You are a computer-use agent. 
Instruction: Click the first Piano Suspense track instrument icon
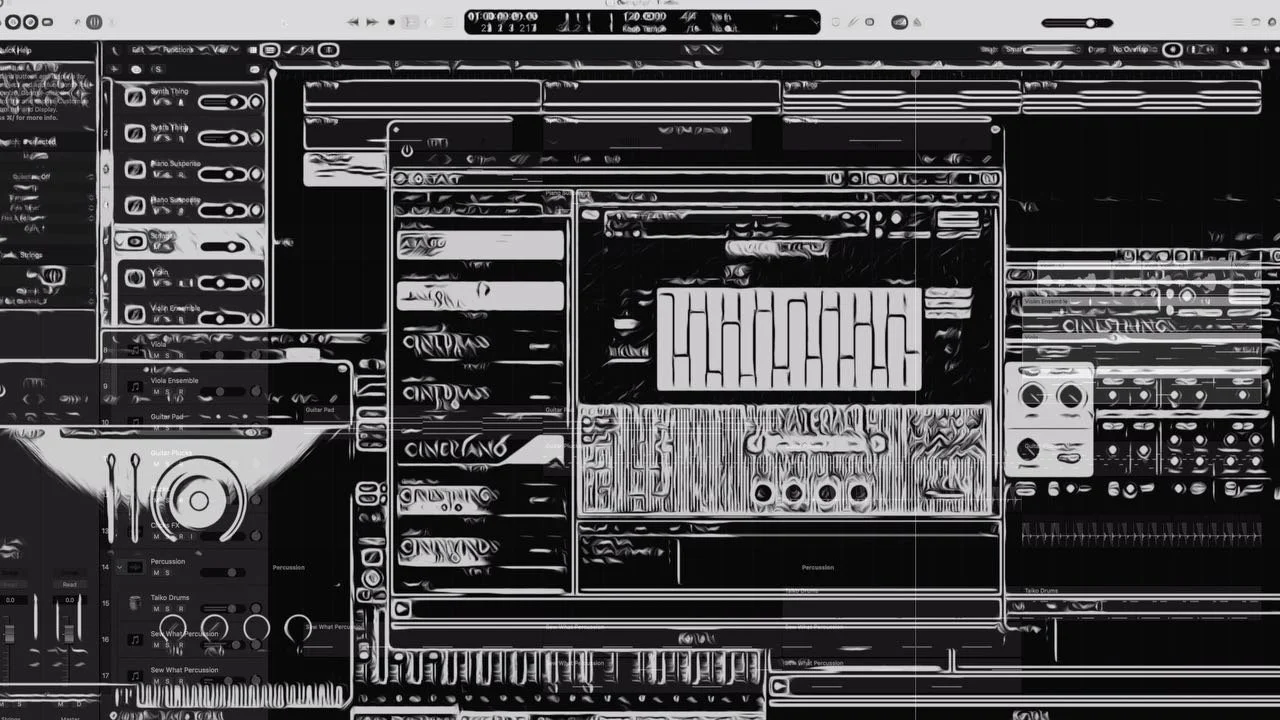coord(135,170)
